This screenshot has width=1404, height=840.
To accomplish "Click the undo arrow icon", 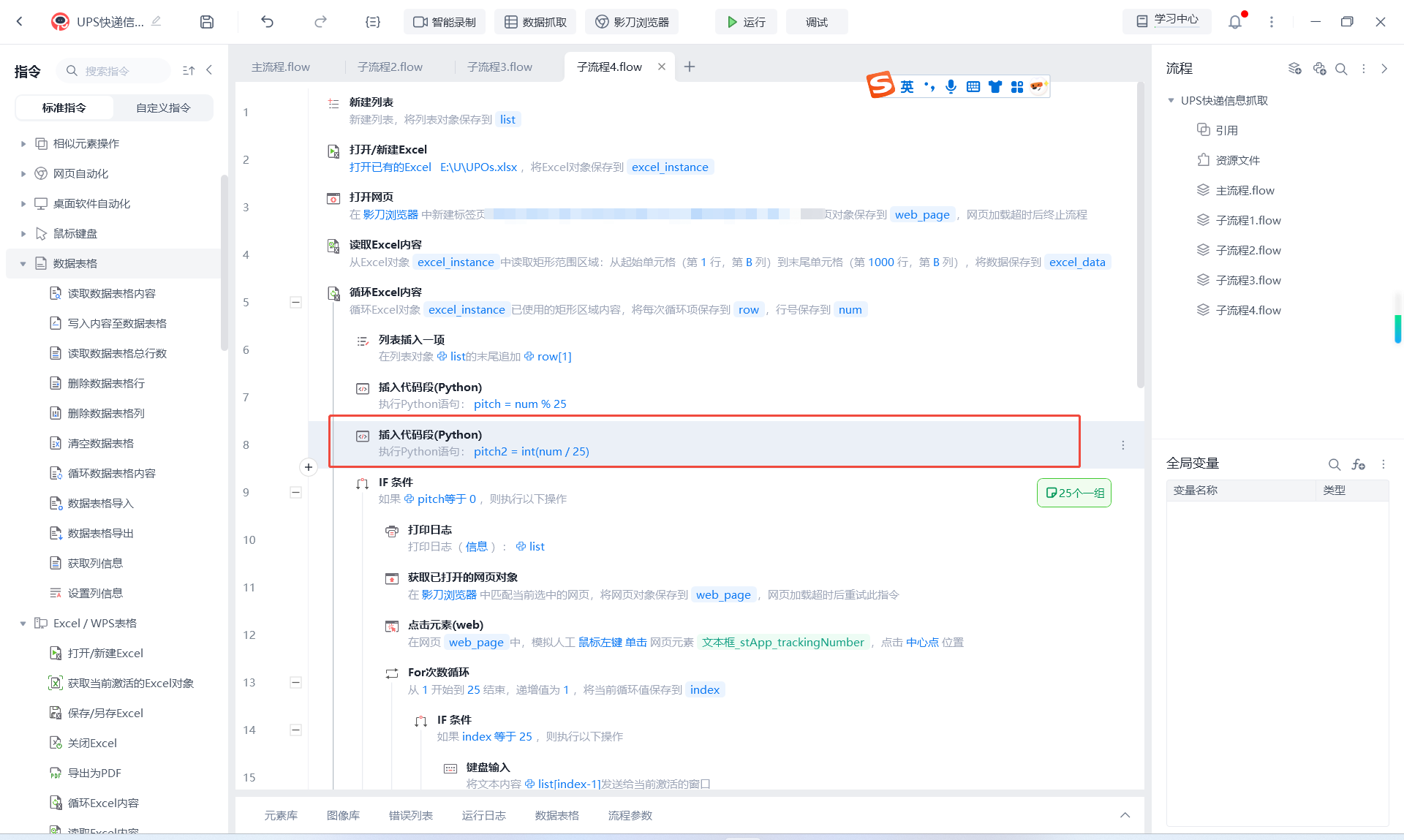I will 268,22.
